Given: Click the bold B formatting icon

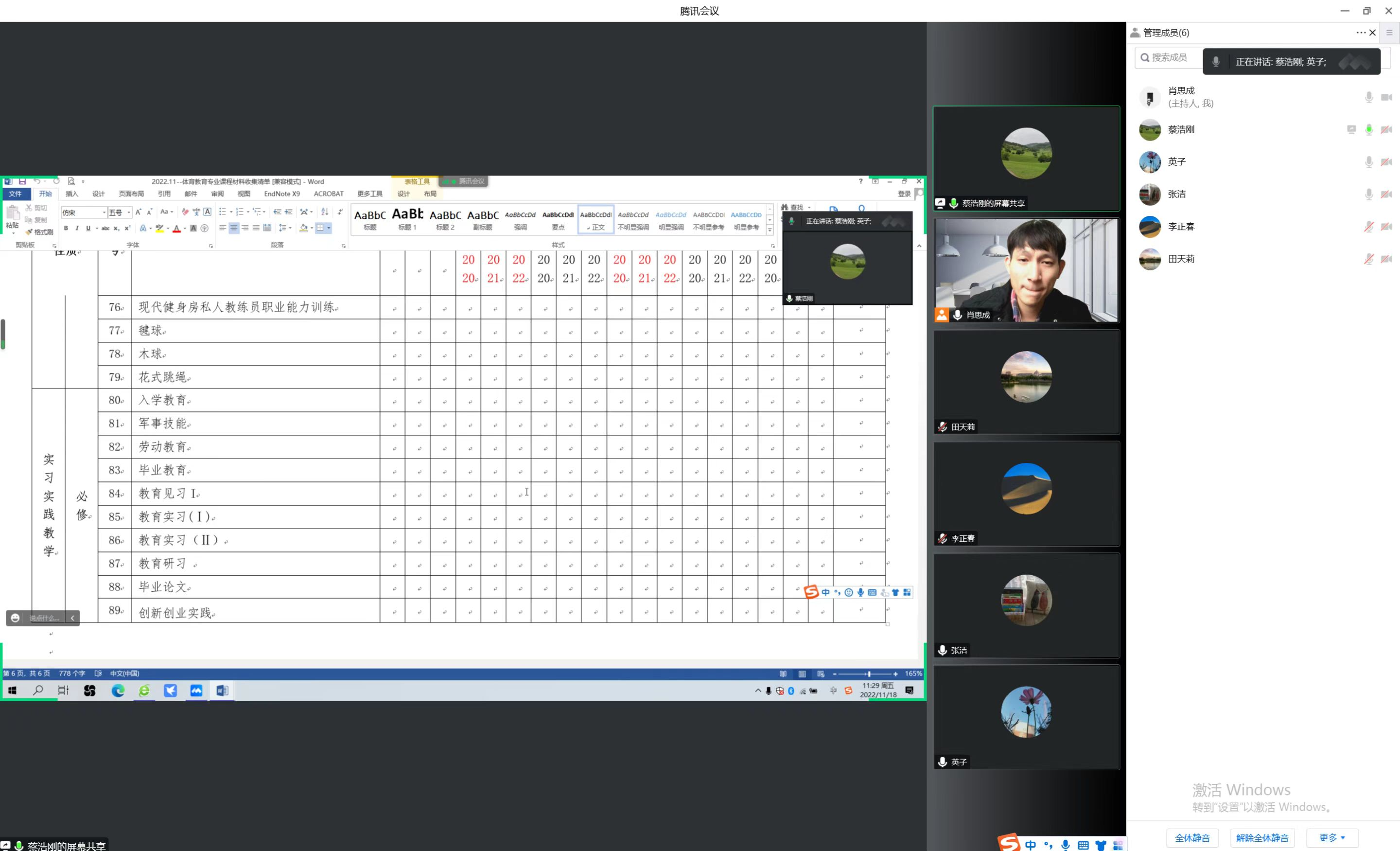Looking at the screenshot, I should 66,228.
